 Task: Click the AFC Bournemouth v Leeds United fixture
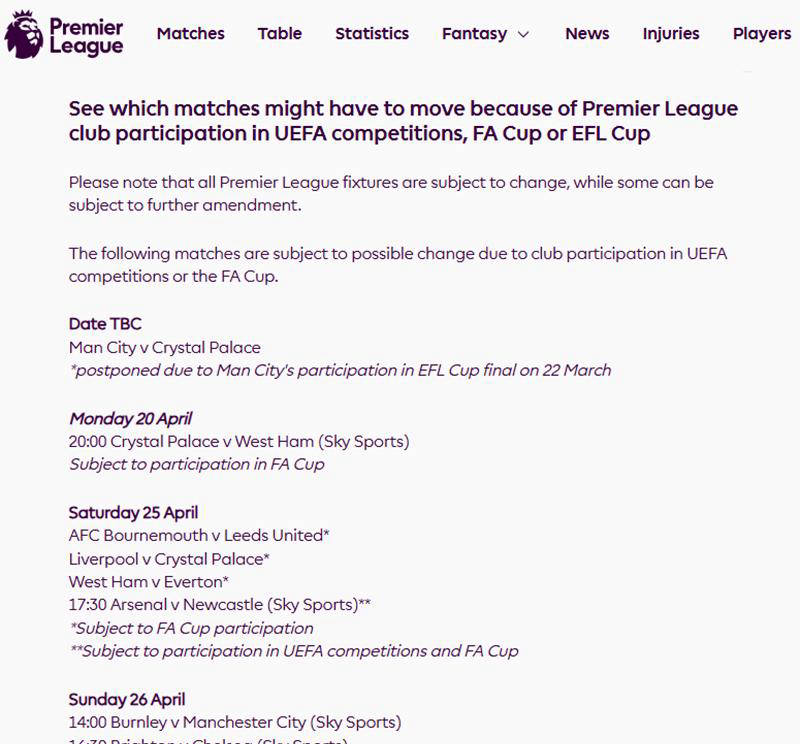pyautogui.click(x=199, y=535)
